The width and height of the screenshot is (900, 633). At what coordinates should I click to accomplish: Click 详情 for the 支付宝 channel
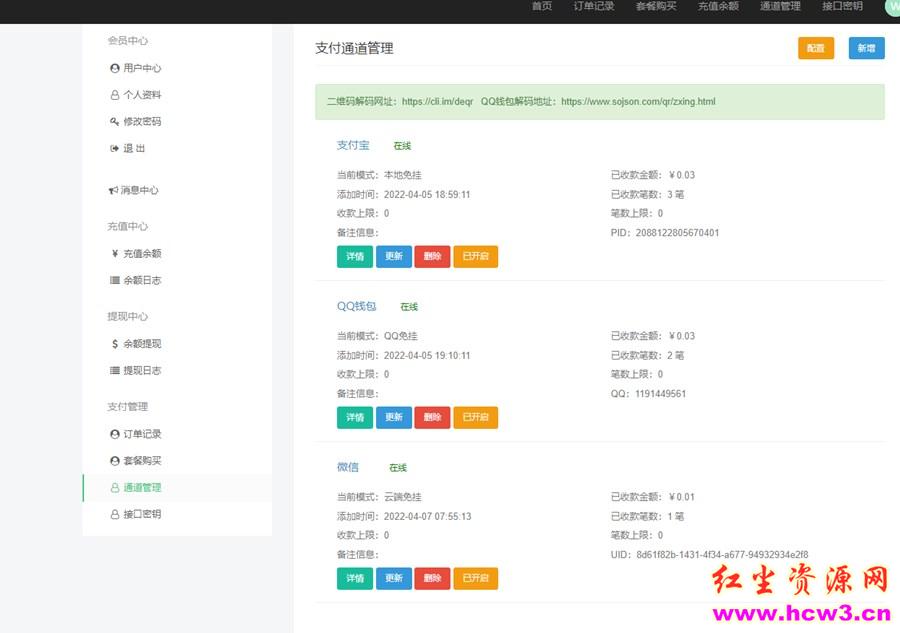pyautogui.click(x=355, y=257)
